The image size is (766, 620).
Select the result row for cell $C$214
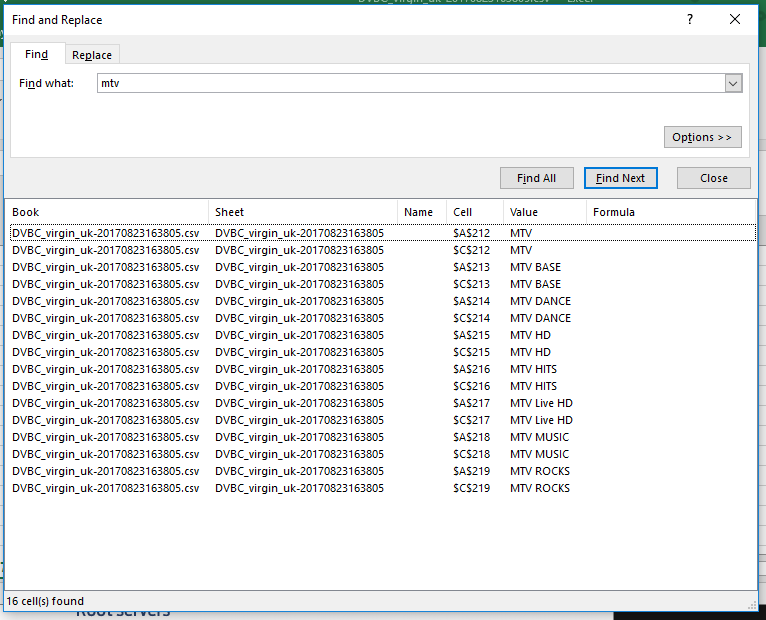(x=383, y=318)
